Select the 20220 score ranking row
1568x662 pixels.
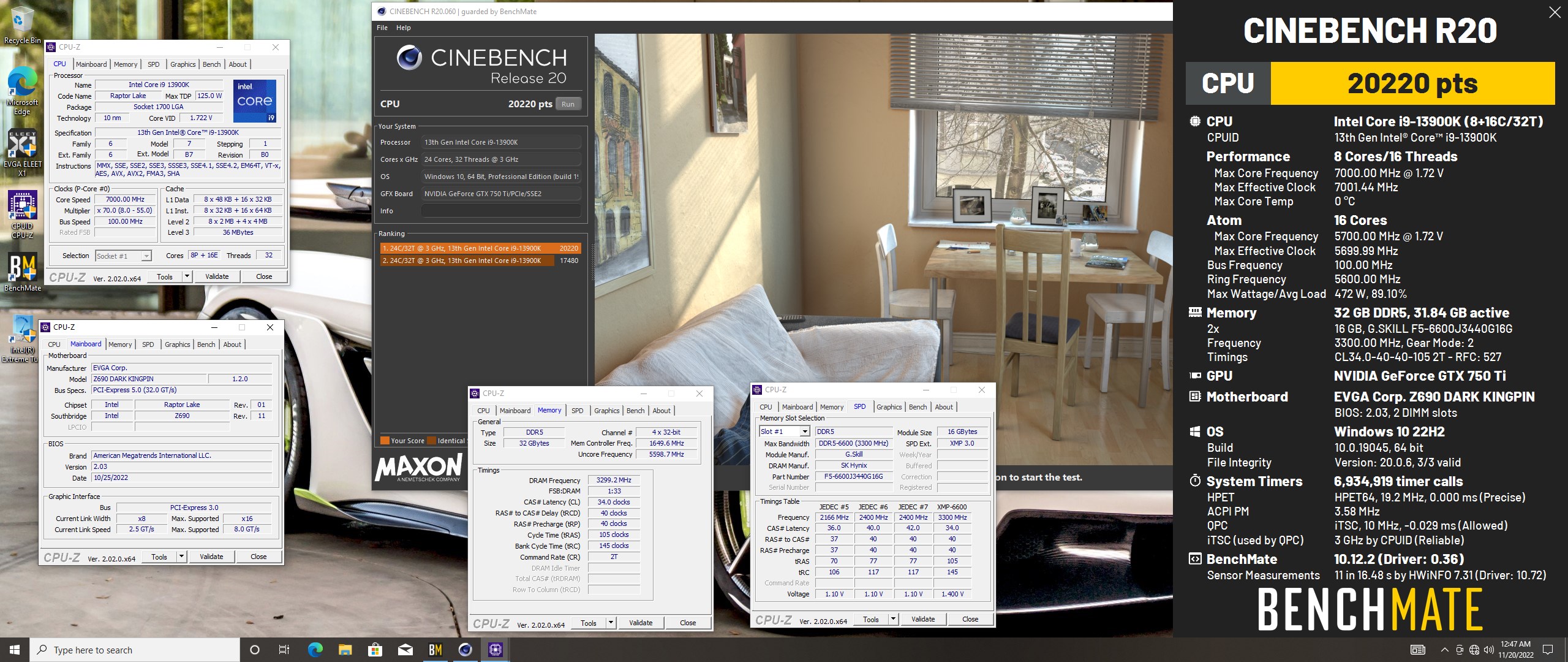click(480, 248)
